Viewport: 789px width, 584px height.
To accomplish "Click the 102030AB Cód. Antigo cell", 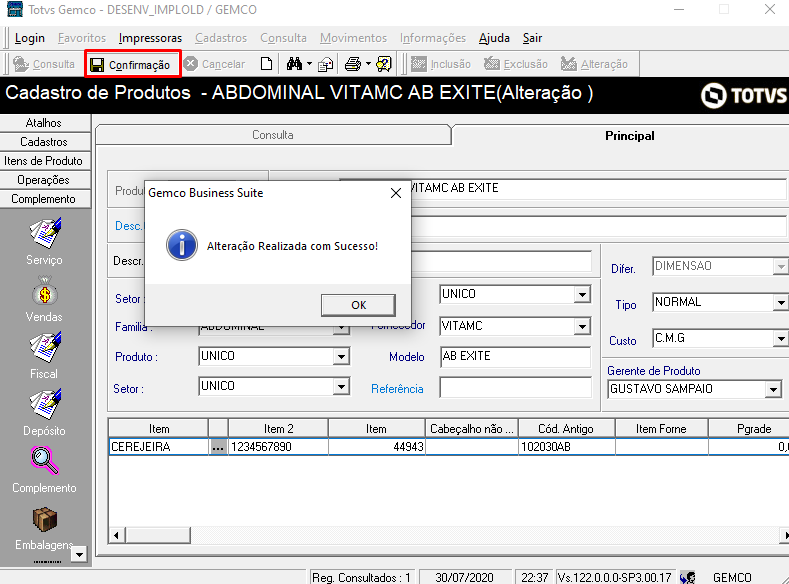I will [566, 447].
